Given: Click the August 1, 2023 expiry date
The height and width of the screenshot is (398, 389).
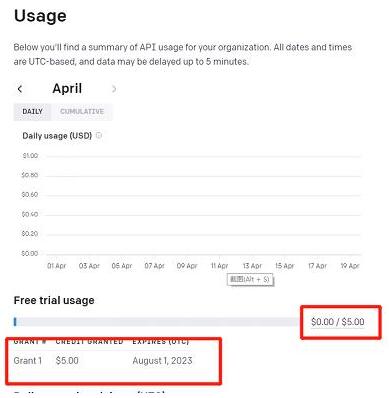Looking at the screenshot, I should point(162,361).
